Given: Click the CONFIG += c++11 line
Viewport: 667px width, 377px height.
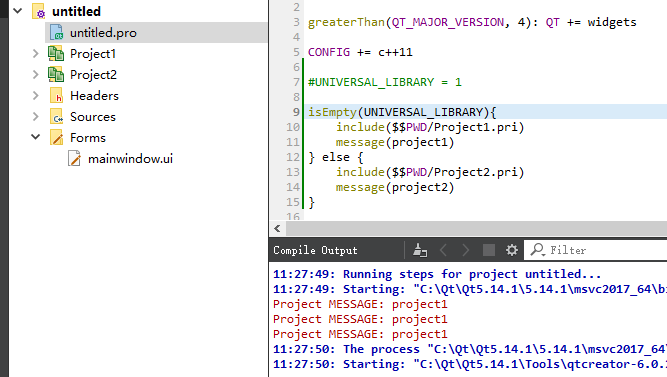Looking at the screenshot, I should (360, 52).
